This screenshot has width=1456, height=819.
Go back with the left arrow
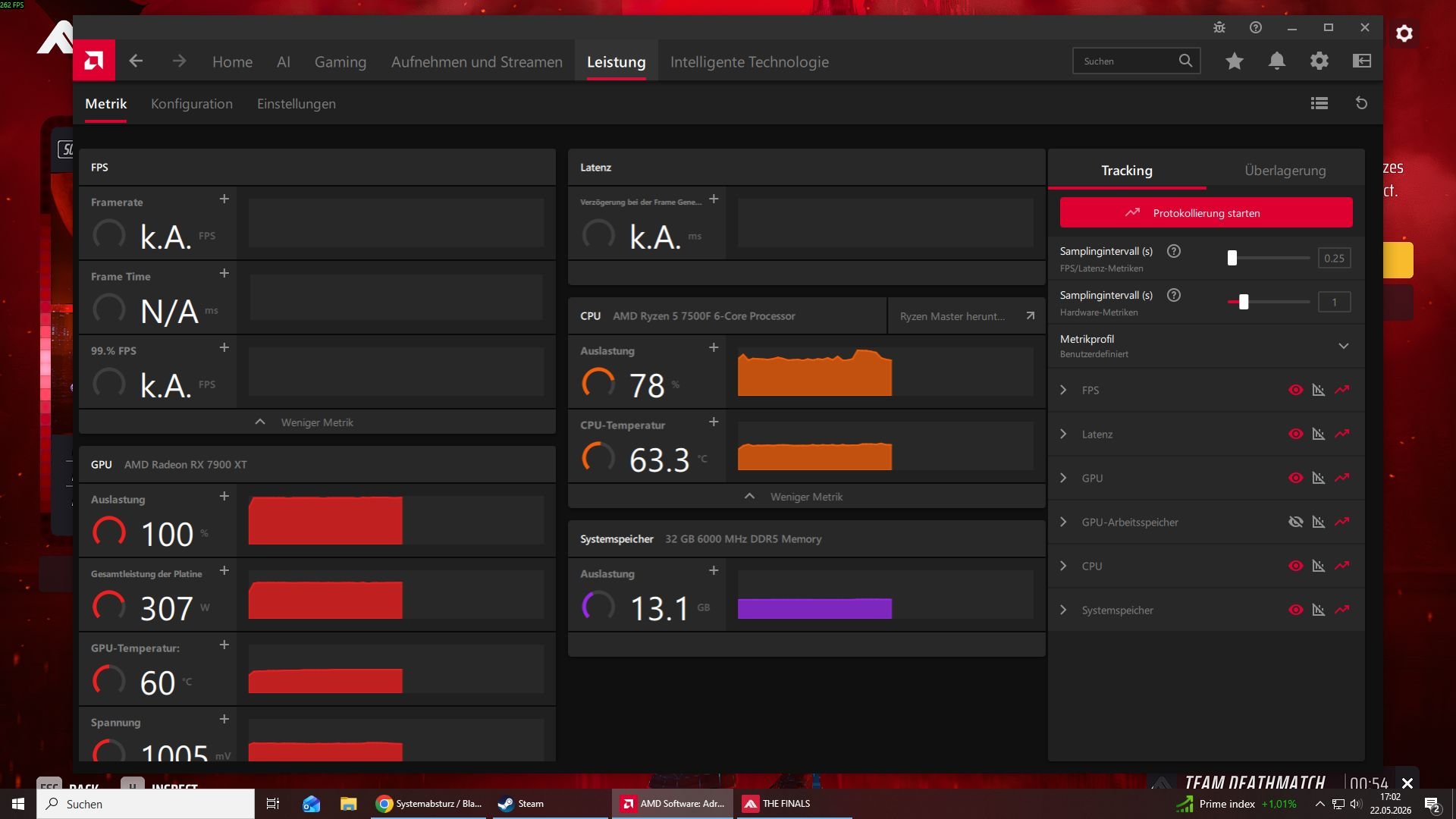click(x=136, y=61)
